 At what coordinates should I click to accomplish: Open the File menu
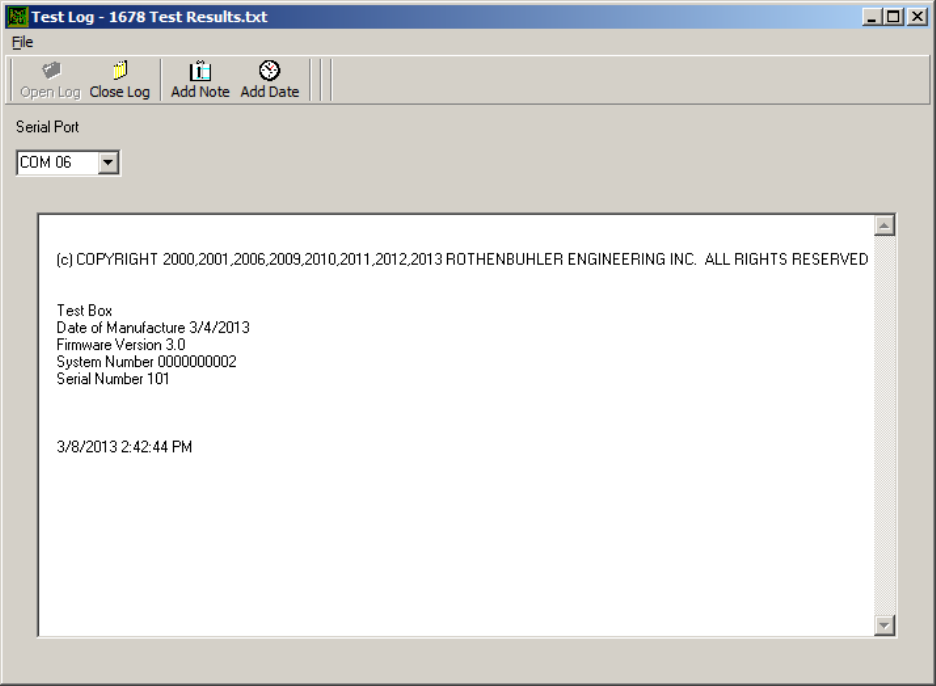[x=22, y=42]
